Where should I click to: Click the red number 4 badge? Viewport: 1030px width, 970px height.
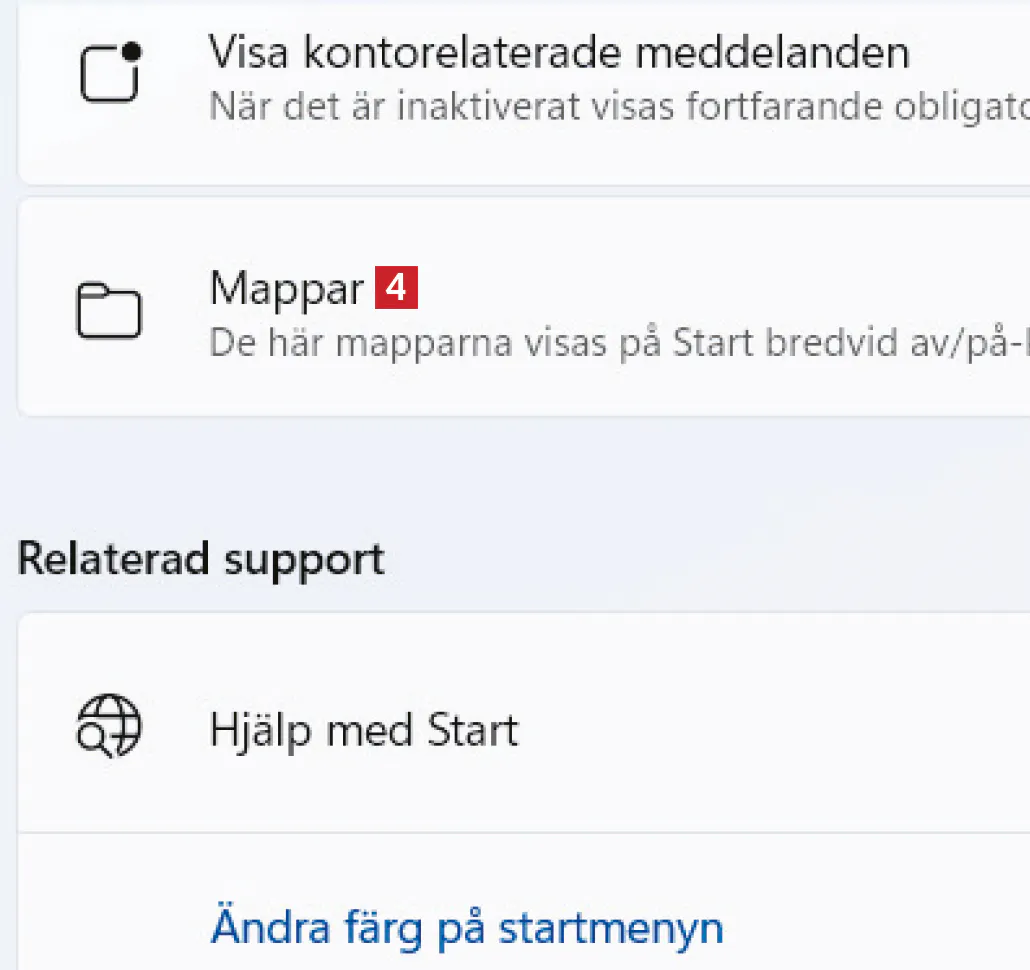point(396,289)
